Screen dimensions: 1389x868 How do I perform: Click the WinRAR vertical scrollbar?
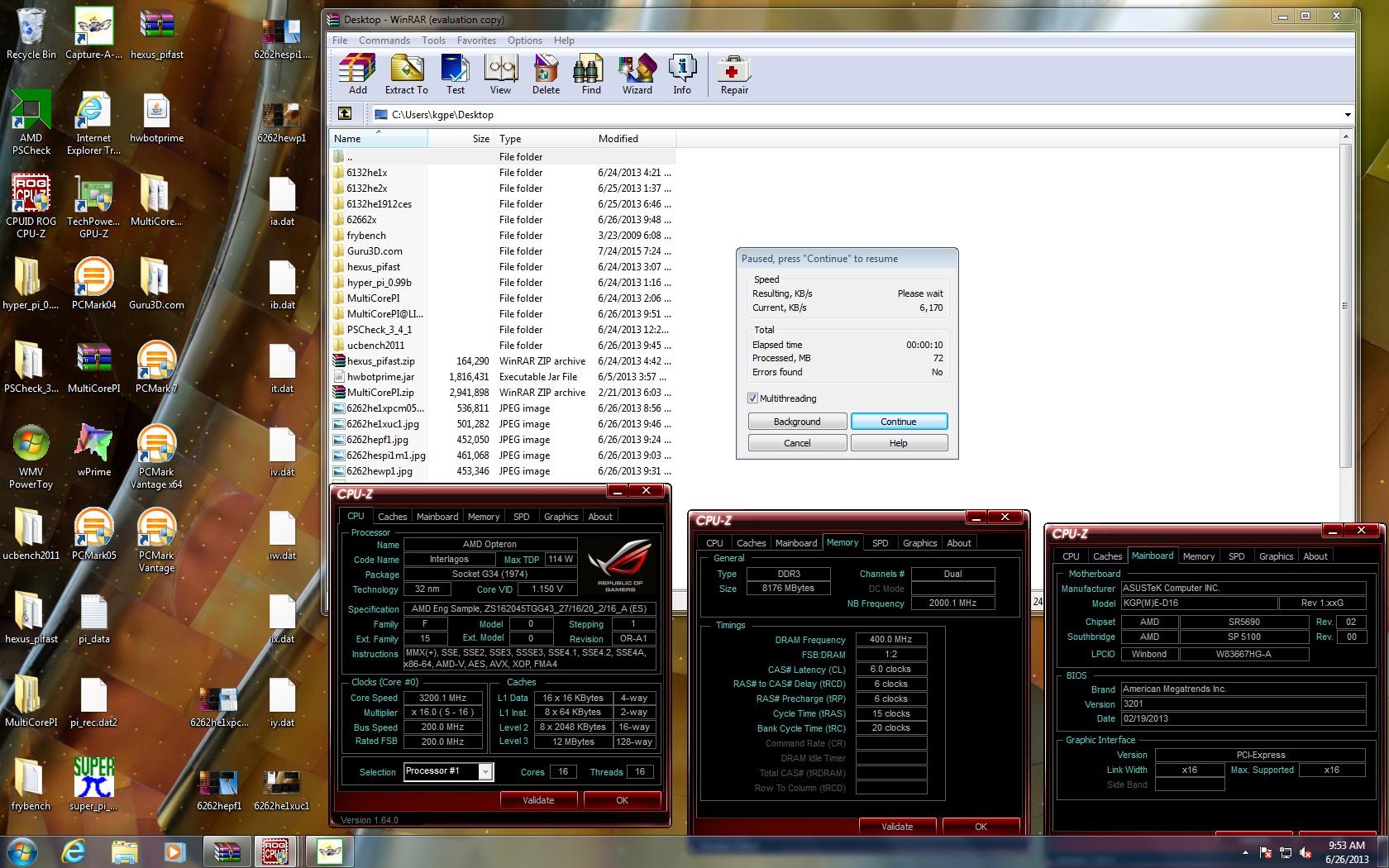1345,305
